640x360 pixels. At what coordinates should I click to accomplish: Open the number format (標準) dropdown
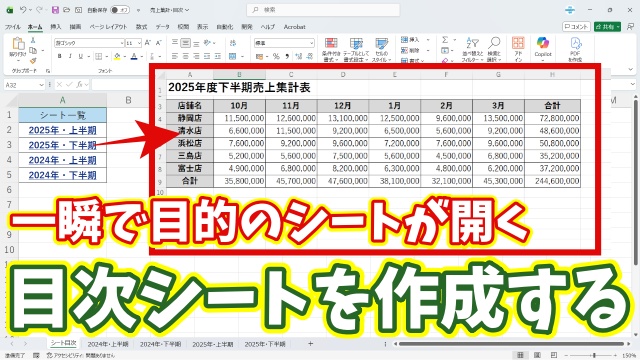click(x=312, y=43)
